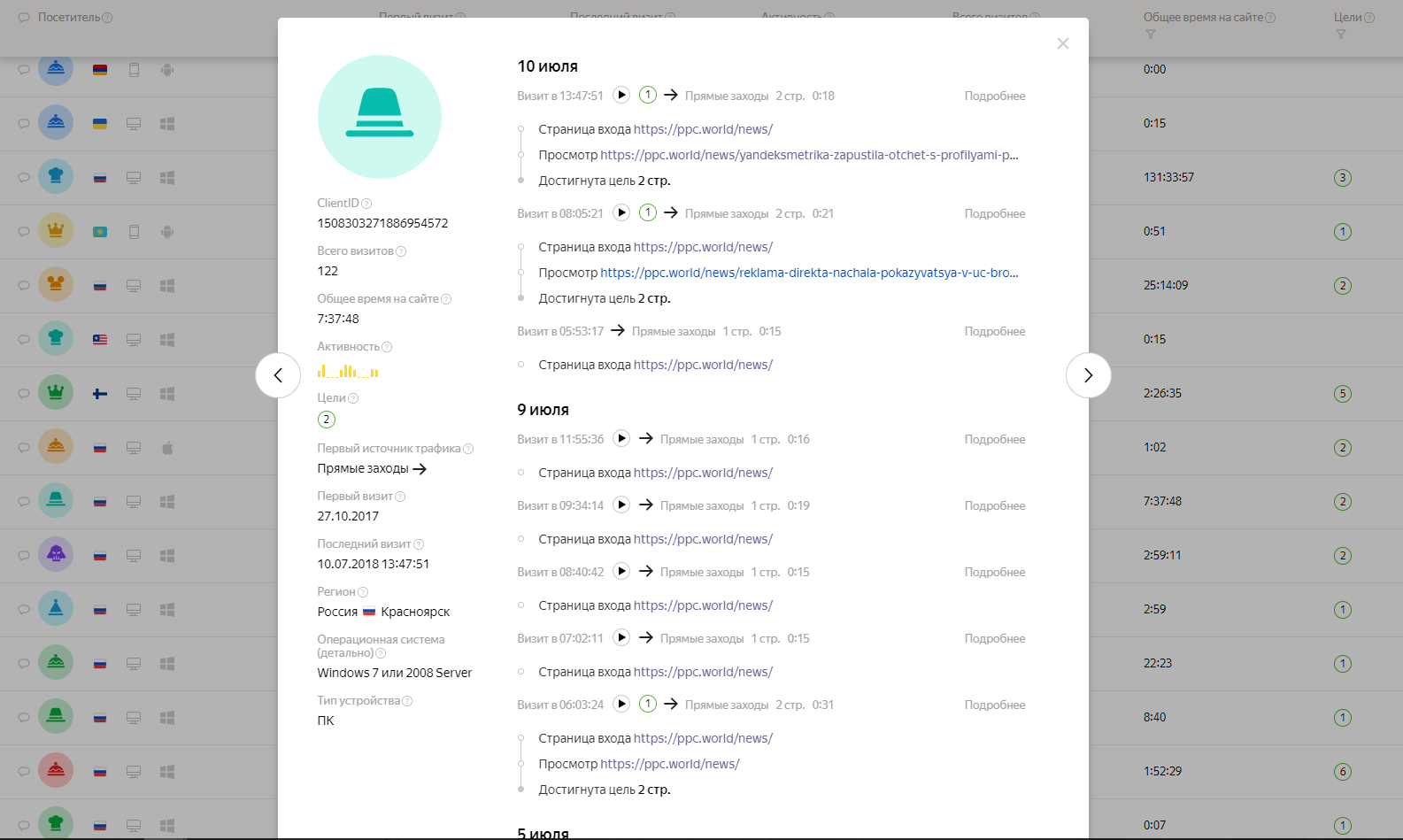Open the visitor's large hat avatar
Screen dimensions: 1403x840
point(379,117)
